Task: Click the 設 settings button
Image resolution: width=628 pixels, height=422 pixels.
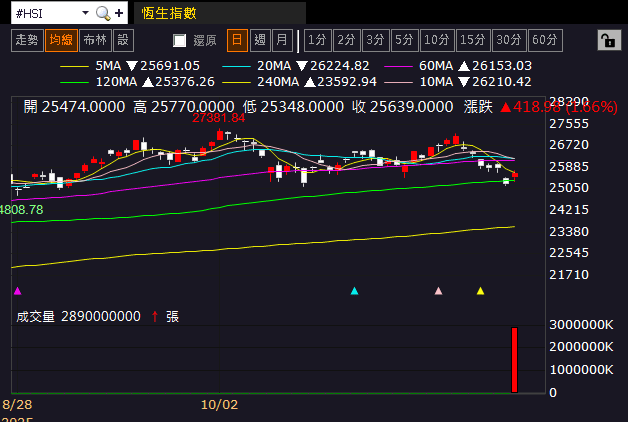Action: [123, 40]
